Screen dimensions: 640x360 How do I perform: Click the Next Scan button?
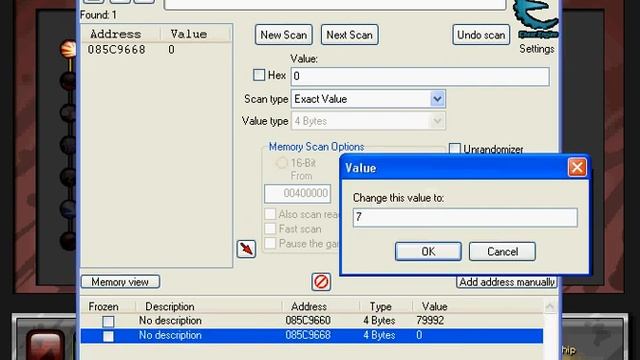[349, 35]
